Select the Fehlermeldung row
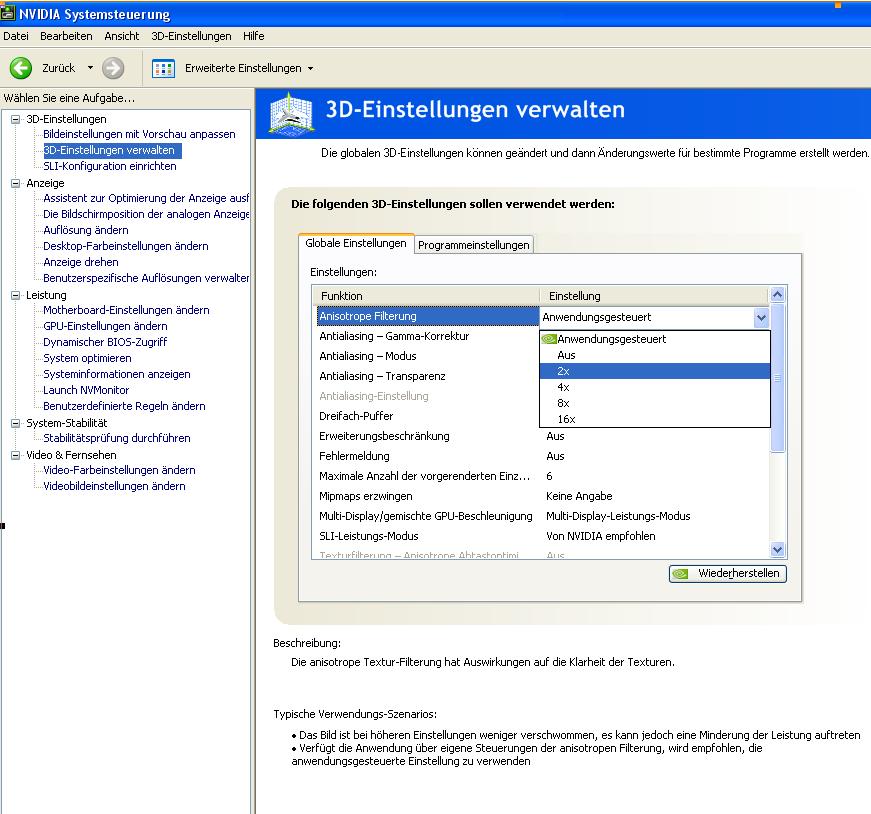The width and height of the screenshot is (871, 814). [542, 456]
